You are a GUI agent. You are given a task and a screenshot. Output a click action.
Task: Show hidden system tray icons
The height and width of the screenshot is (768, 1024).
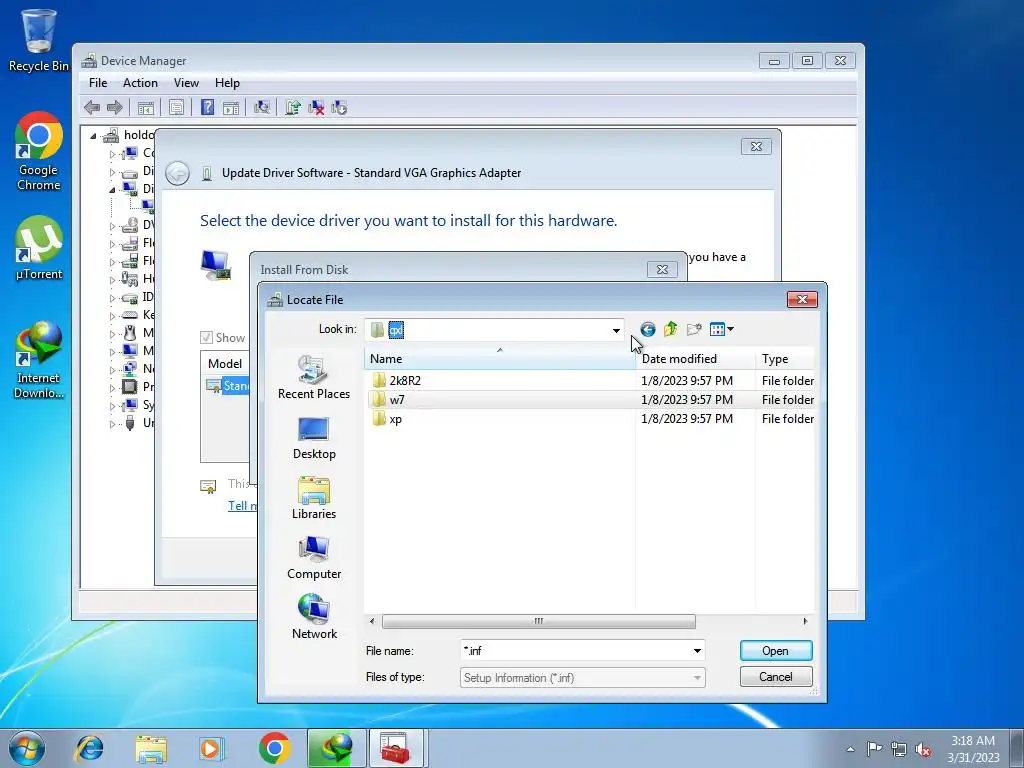[850, 749]
